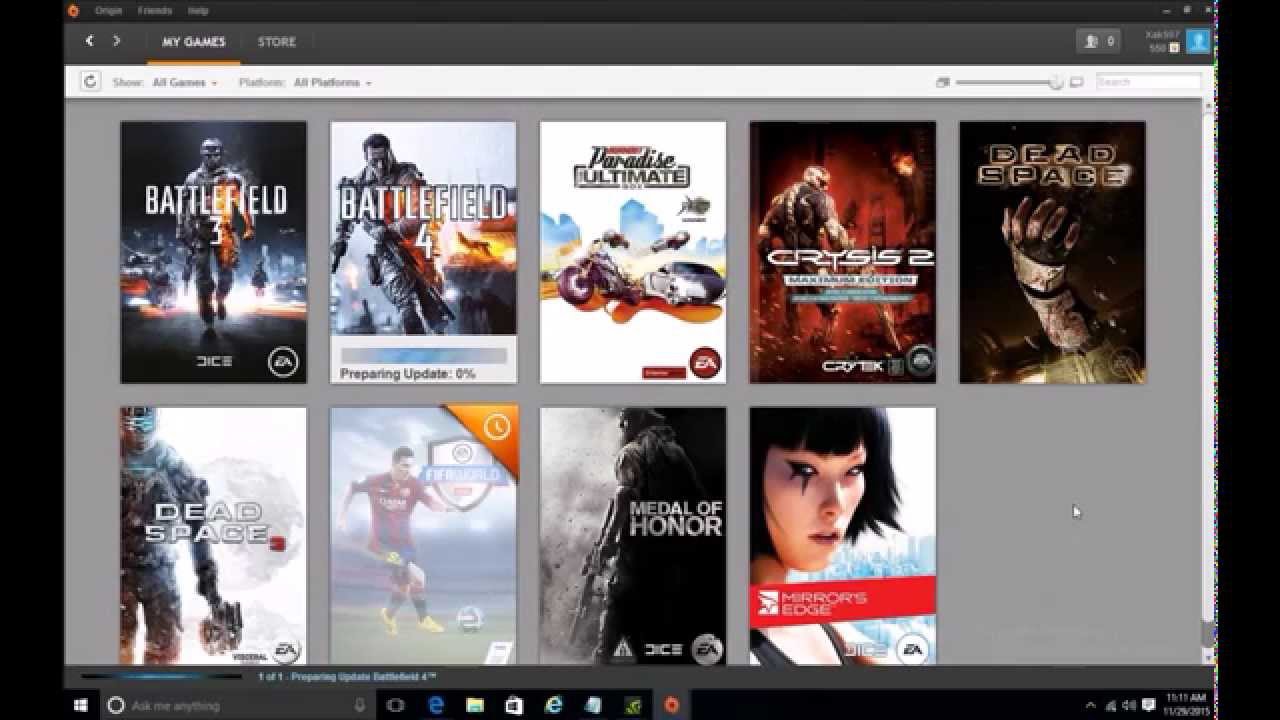This screenshot has width=1280, height=720.
Task: Click the Cortana 'Ask me anything' search box
Action: (x=240, y=705)
